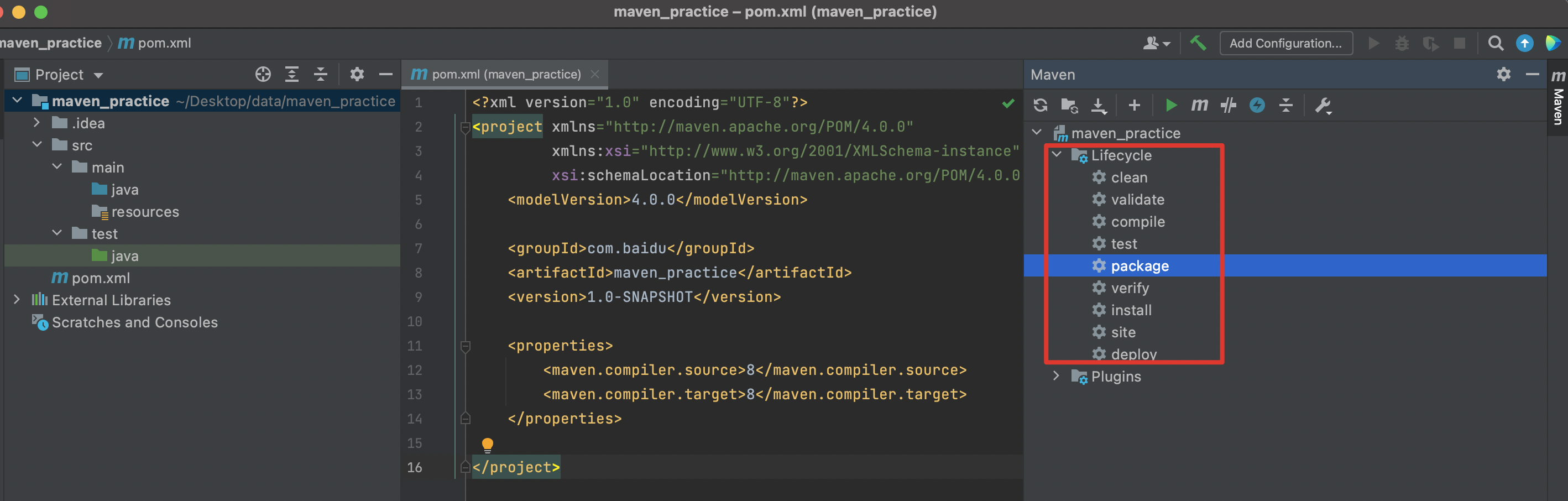Image resolution: width=1568 pixels, height=501 pixels.
Task: Click pom.xml in breadcrumb bar
Action: click(x=155, y=43)
